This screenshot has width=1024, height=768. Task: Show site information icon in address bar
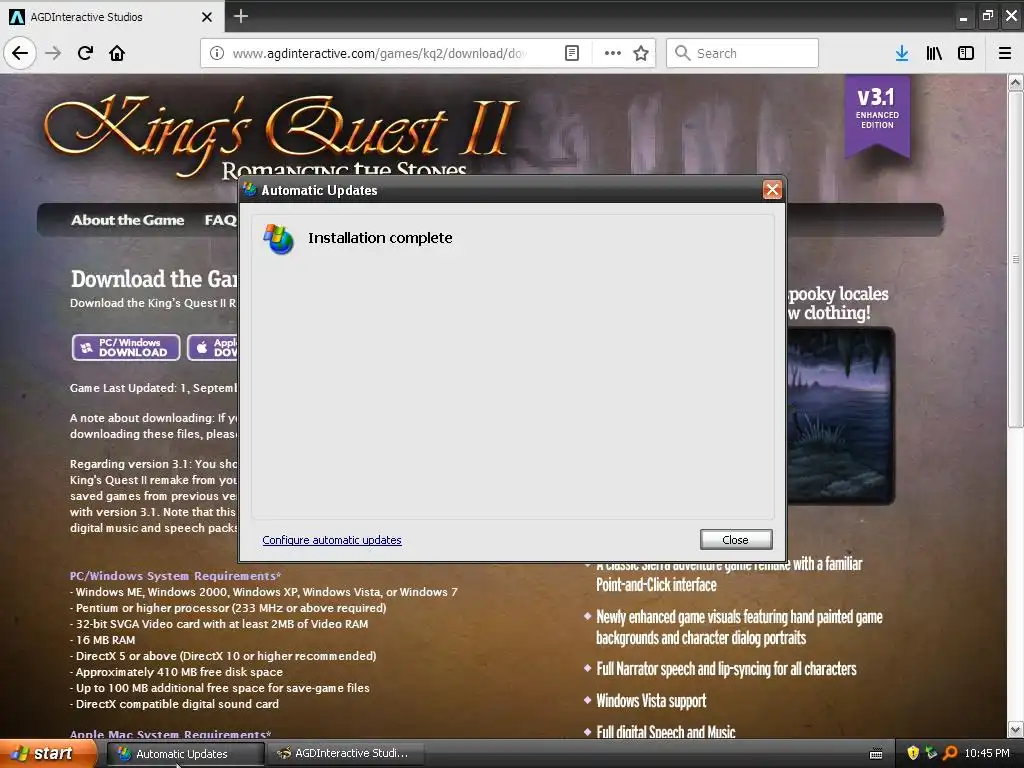217,53
